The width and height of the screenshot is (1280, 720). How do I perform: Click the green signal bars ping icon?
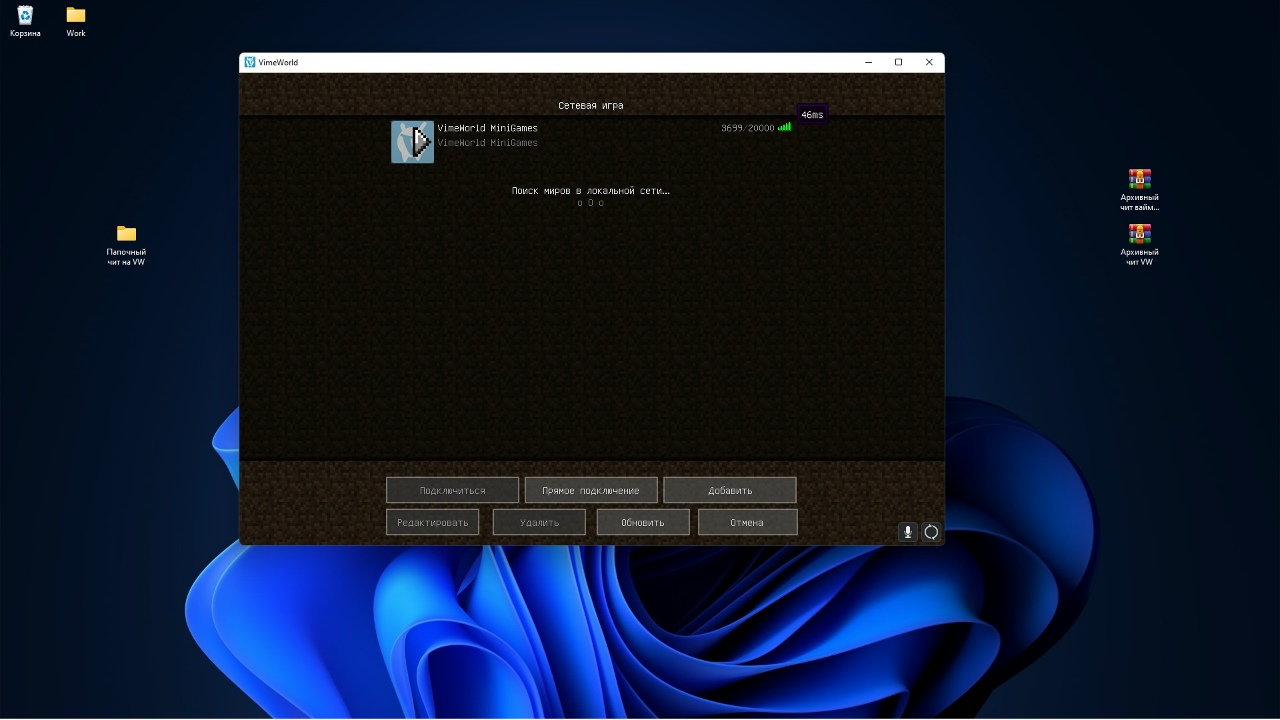click(785, 127)
